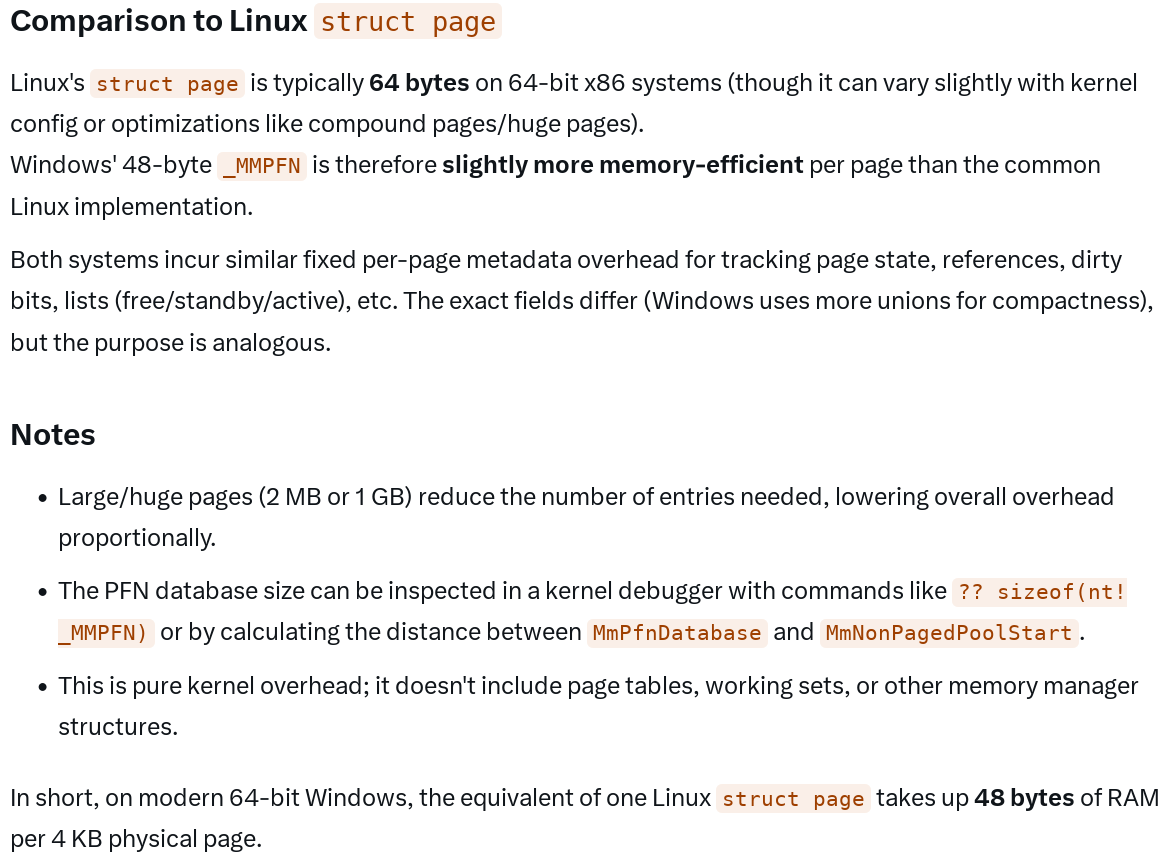Click the bold "64 bytes" text
Screen dimensions: 1172x860
[x=419, y=83]
